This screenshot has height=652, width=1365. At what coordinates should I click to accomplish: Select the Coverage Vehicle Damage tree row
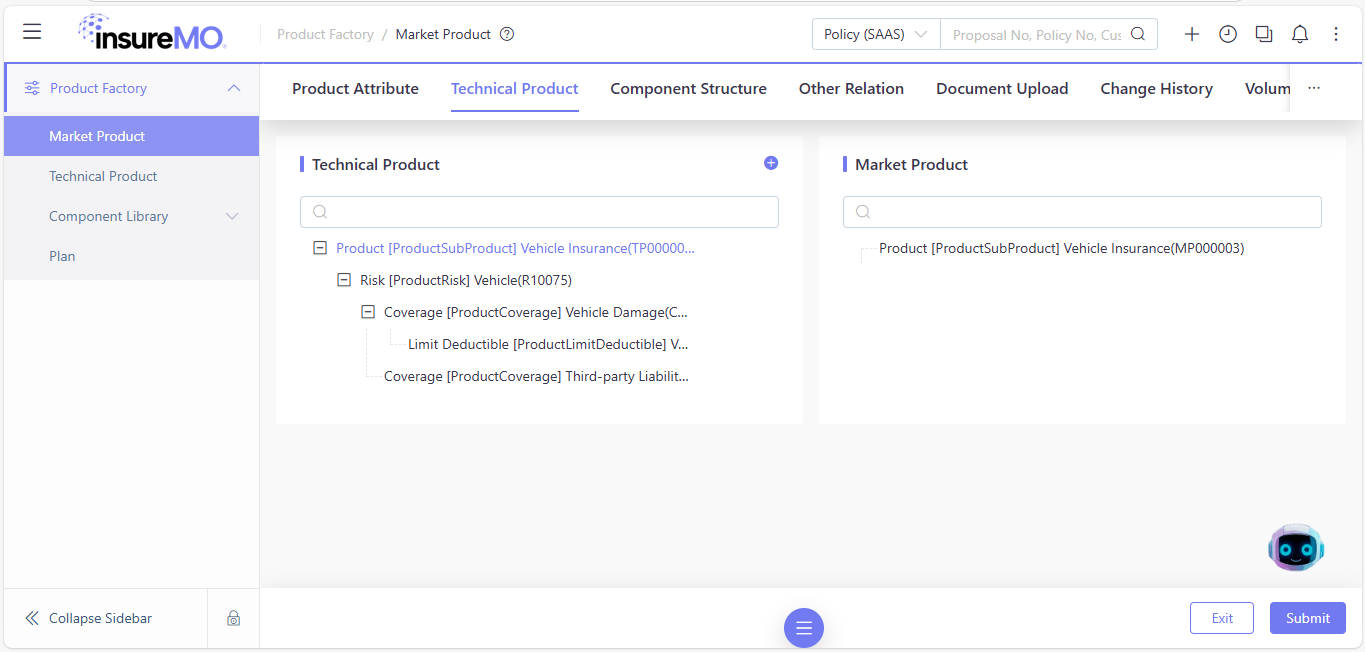pyautogui.click(x=536, y=312)
